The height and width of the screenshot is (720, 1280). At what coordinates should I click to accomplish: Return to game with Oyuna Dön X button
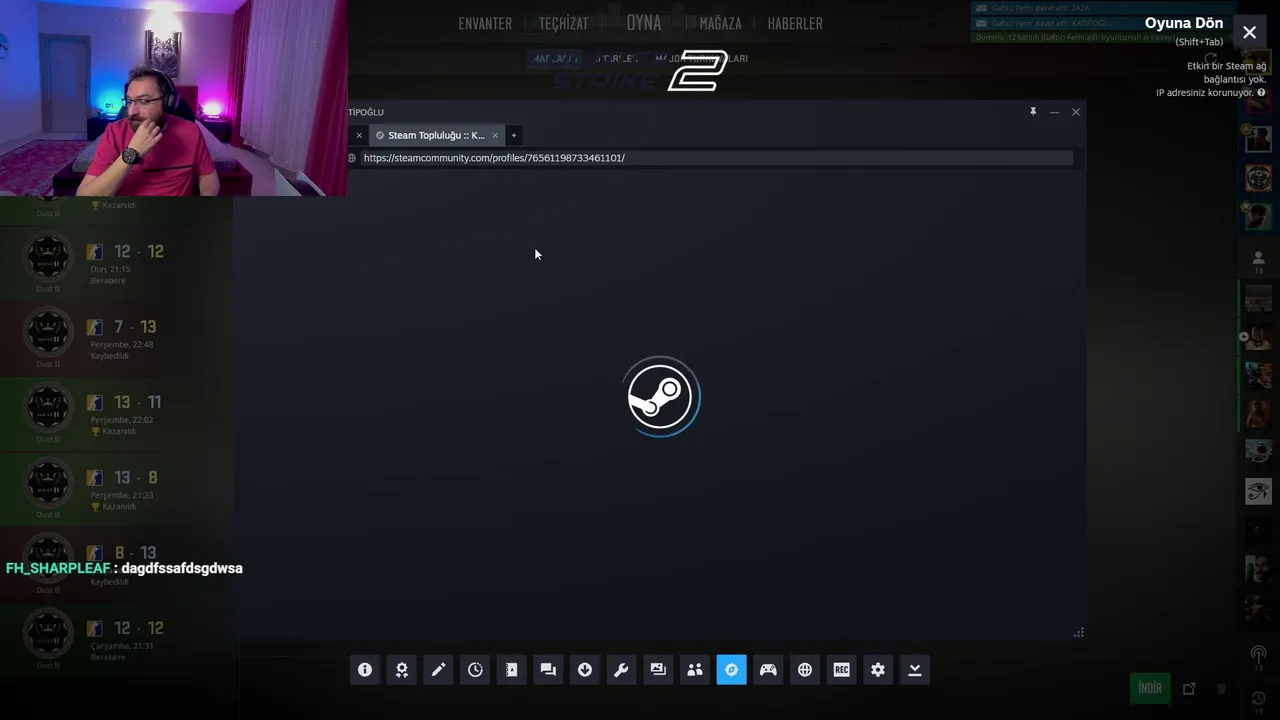(x=1249, y=32)
